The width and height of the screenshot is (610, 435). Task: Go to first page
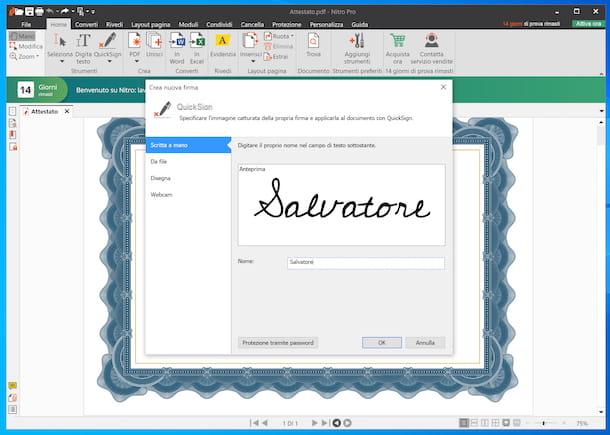pyautogui.click(x=255, y=423)
